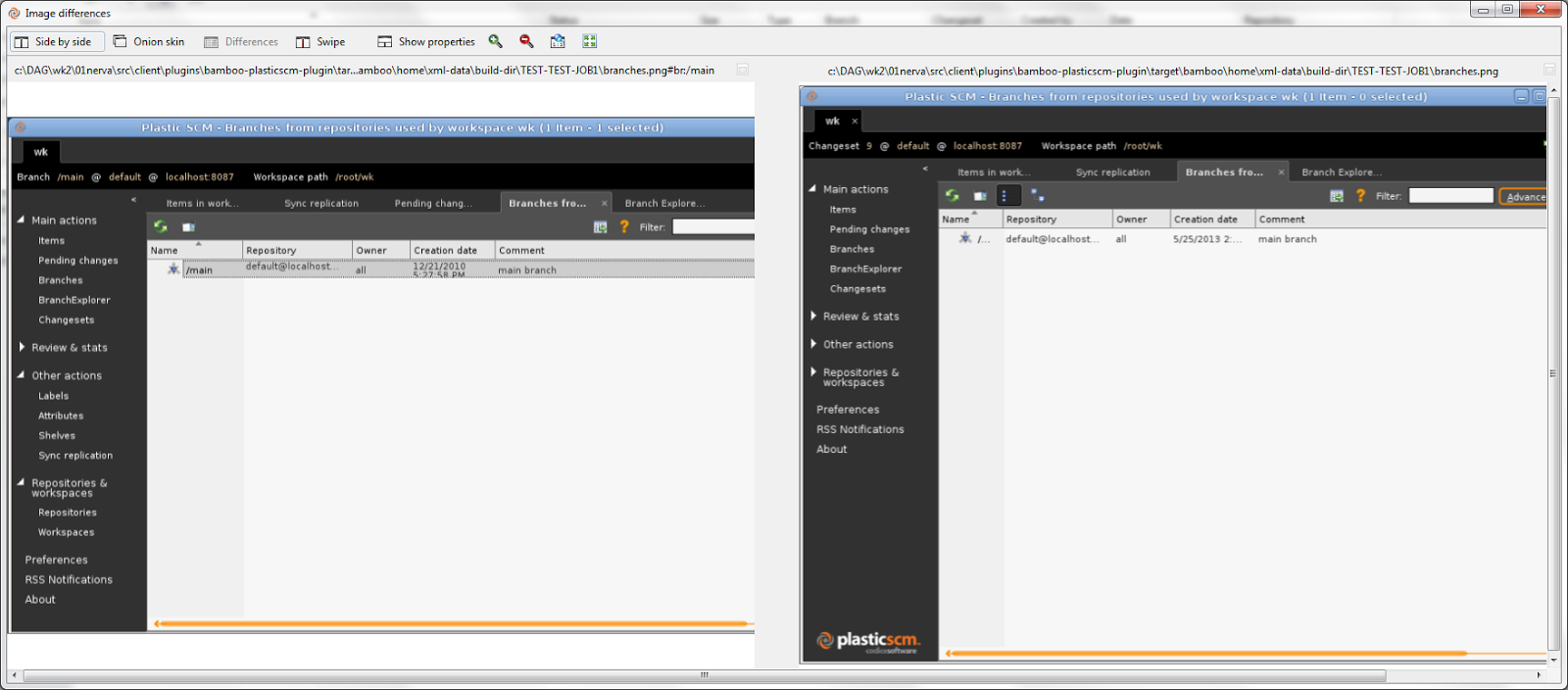Click Workspaces in the left image sidebar

(66, 532)
